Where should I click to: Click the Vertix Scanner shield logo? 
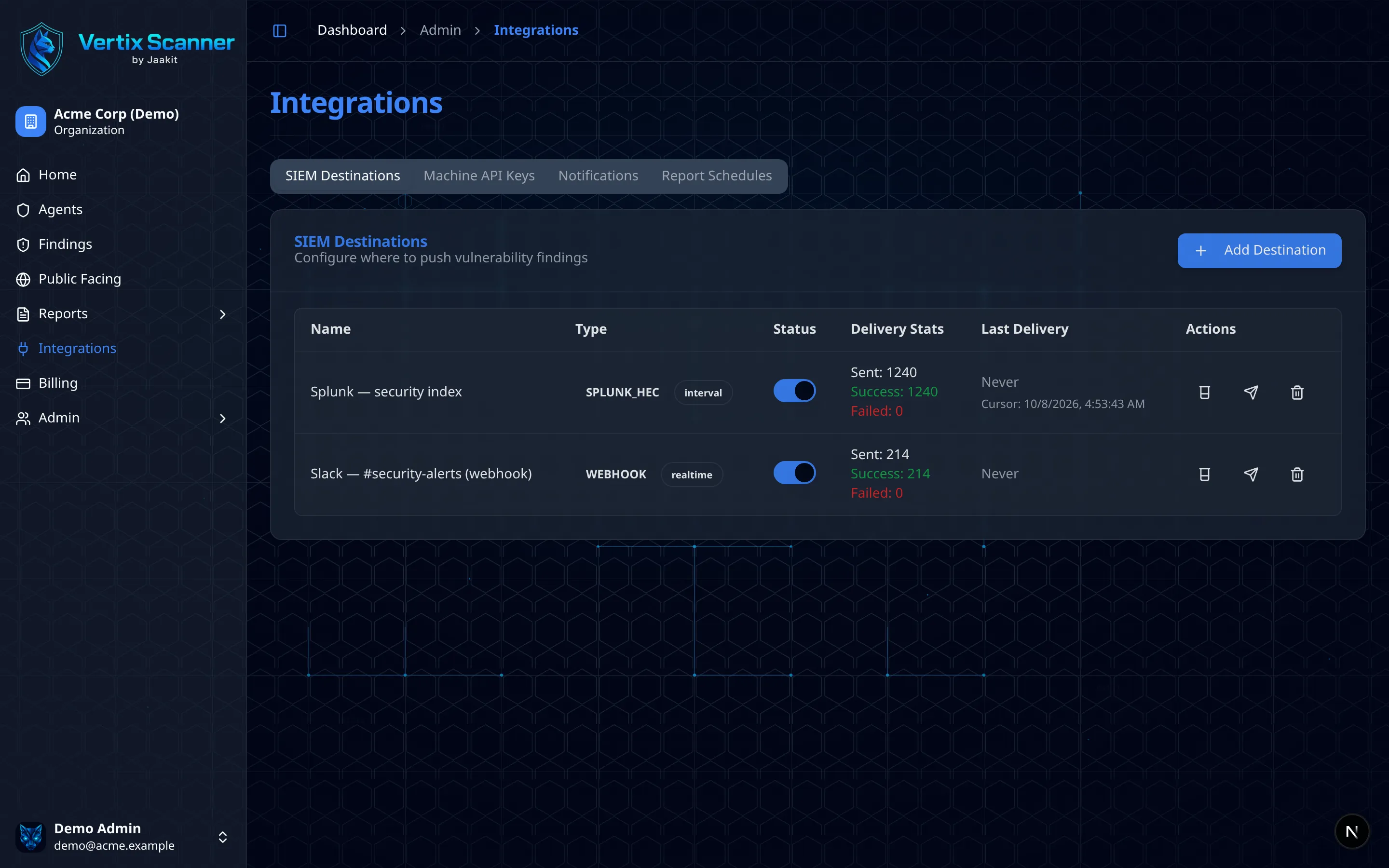pos(42,49)
